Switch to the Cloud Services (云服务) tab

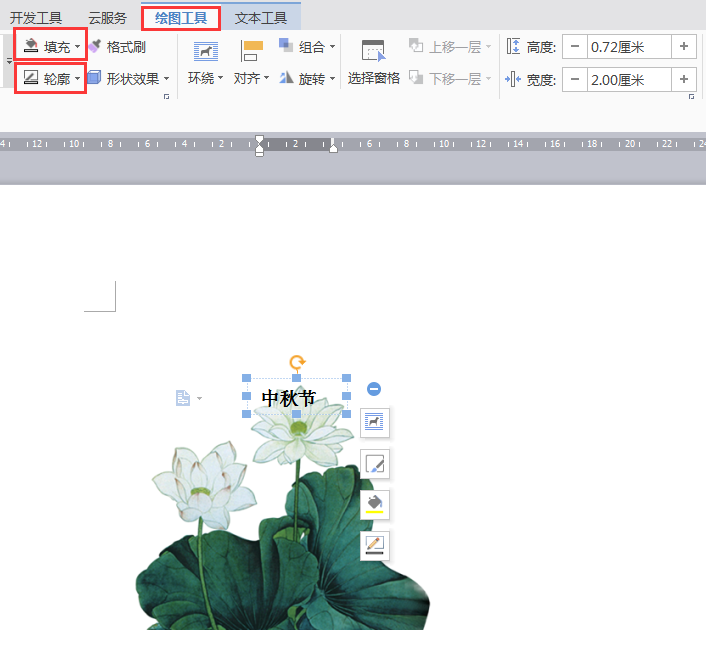[107, 17]
